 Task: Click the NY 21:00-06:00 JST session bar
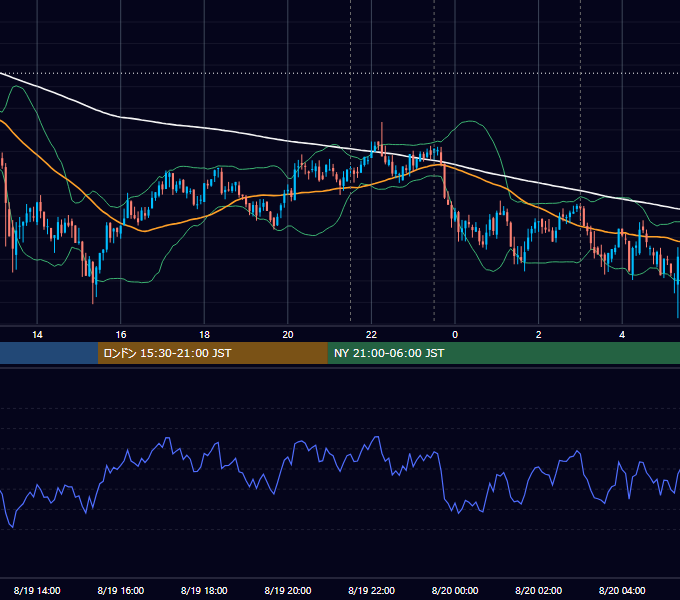point(503,353)
